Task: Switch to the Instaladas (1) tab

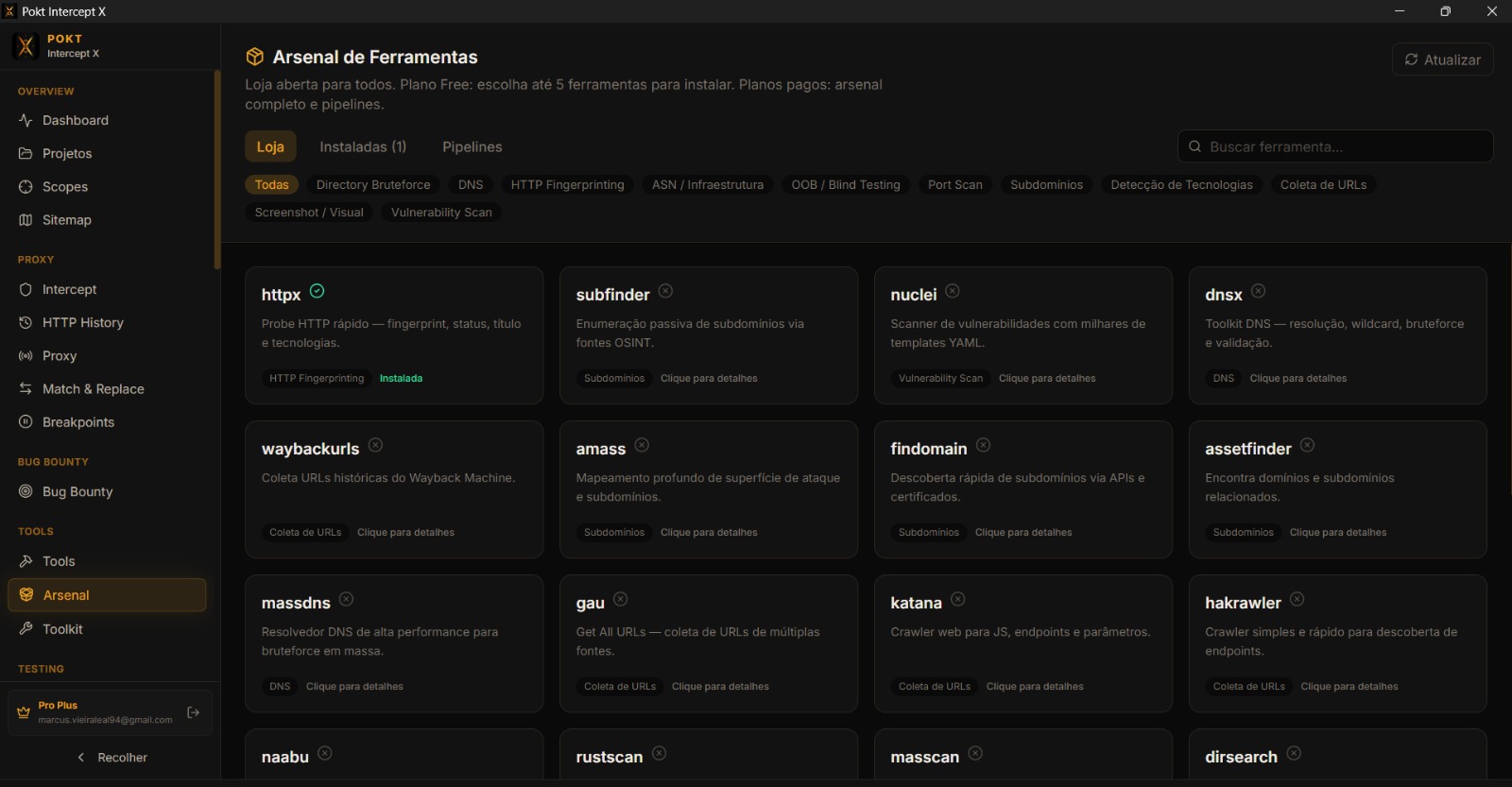Action: [363, 146]
